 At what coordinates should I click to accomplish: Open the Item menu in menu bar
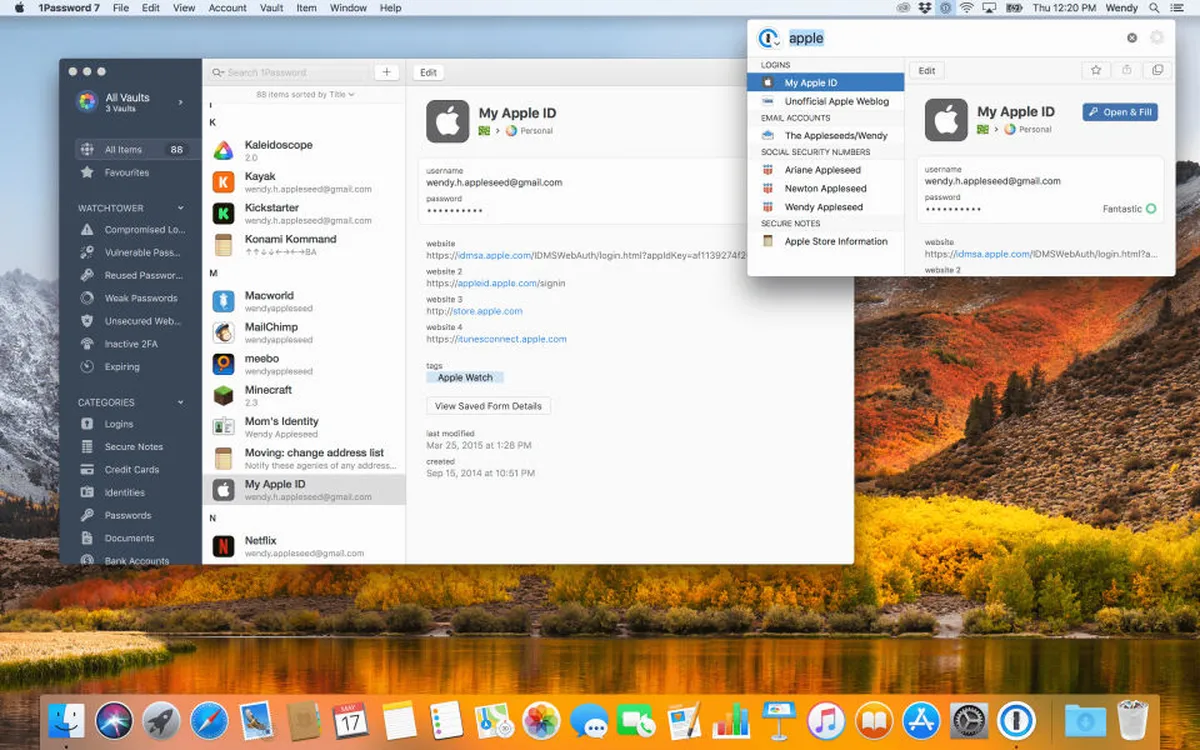pos(306,8)
